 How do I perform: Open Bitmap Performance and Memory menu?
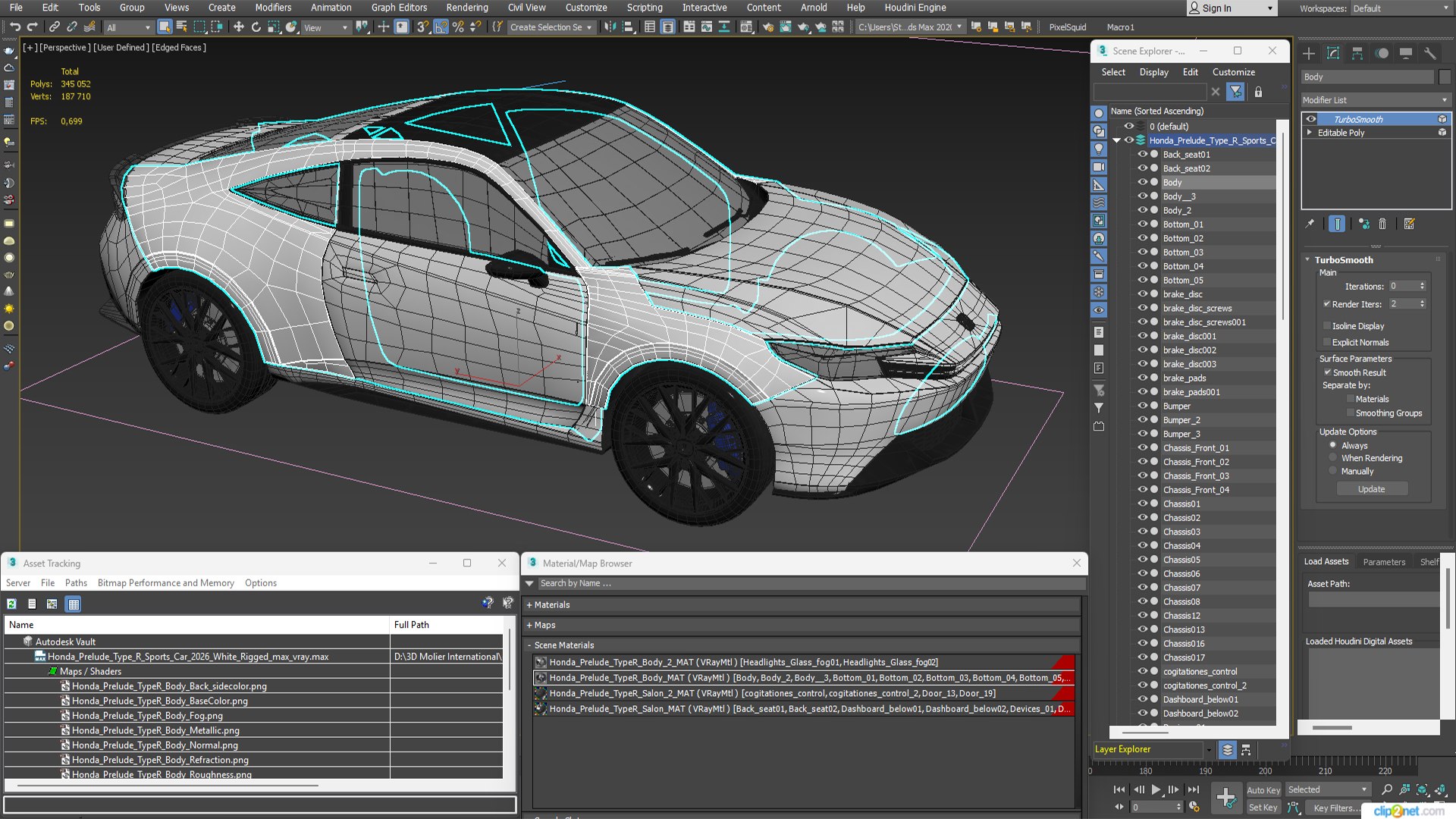165,583
